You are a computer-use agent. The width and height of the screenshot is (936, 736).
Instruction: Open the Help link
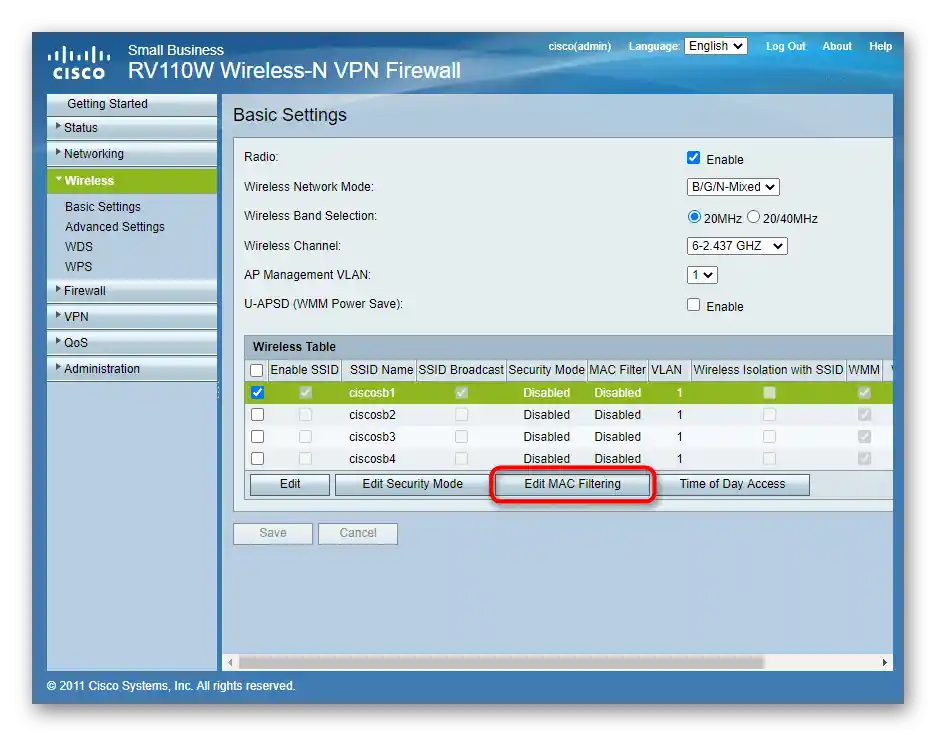[880, 46]
